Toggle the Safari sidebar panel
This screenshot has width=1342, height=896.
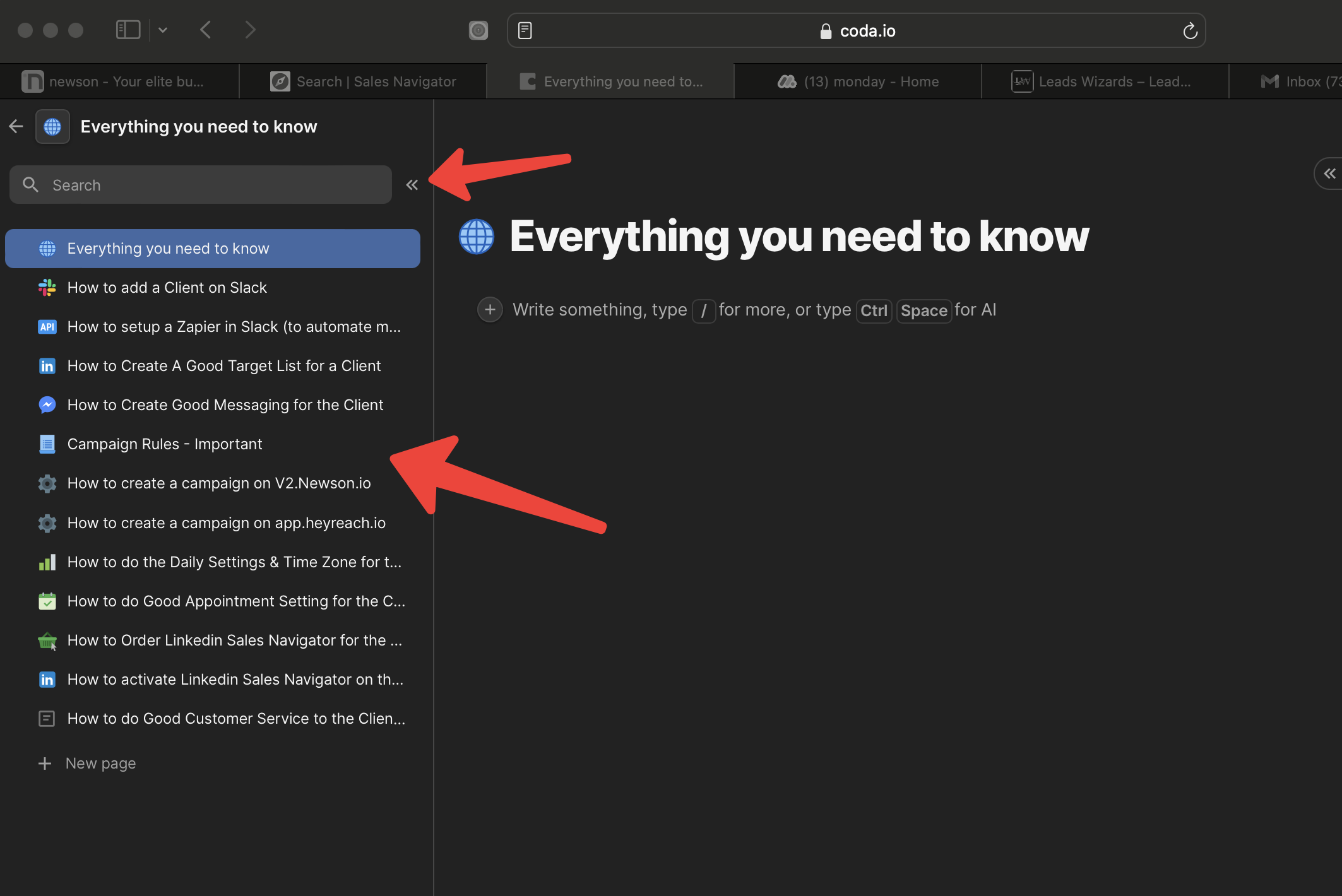128,30
